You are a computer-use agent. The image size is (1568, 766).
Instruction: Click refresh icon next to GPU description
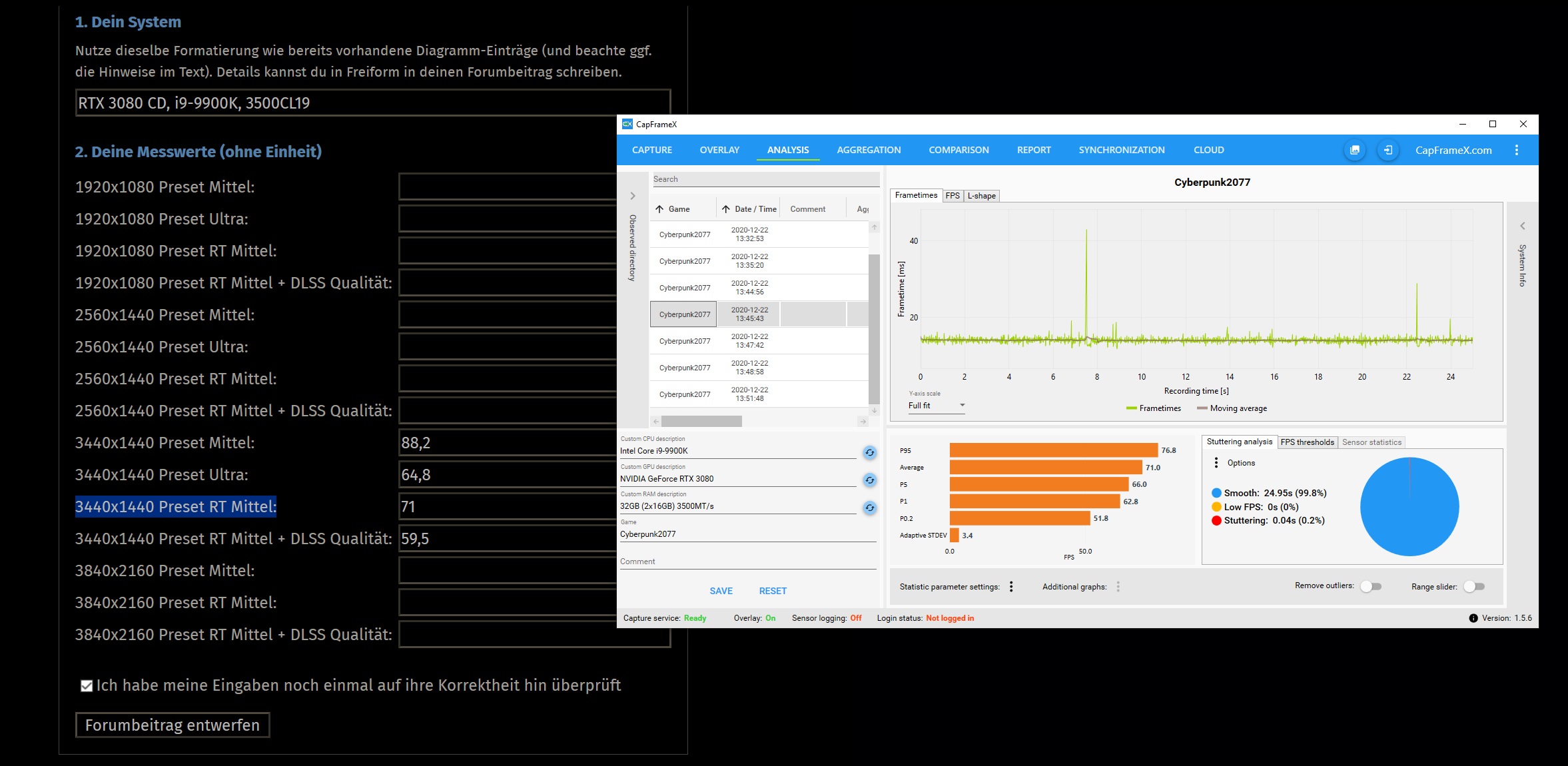click(869, 480)
